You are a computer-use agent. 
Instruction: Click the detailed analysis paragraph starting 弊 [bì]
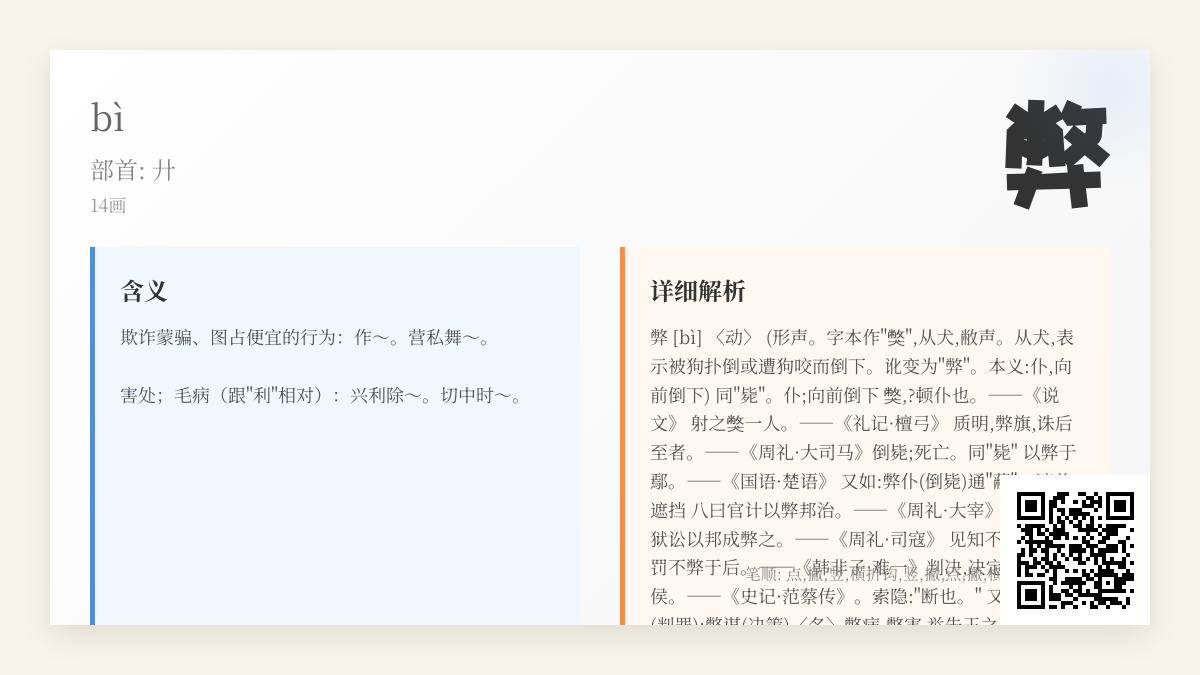coord(865,475)
